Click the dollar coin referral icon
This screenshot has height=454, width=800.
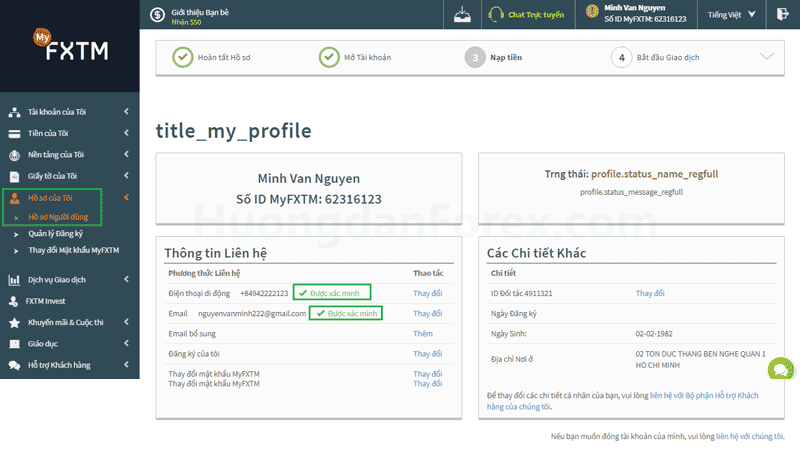pos(158,15)
